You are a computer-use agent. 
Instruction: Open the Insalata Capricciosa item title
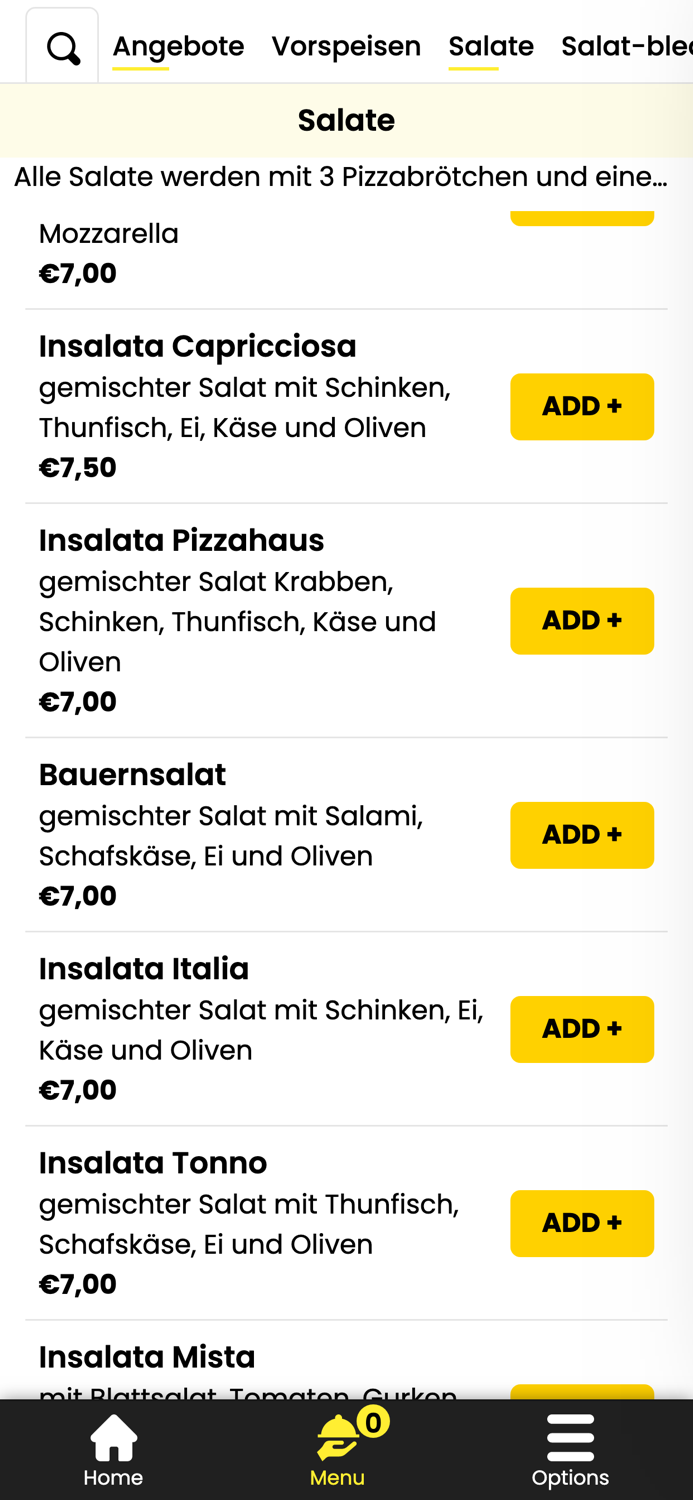click(197, 346)
